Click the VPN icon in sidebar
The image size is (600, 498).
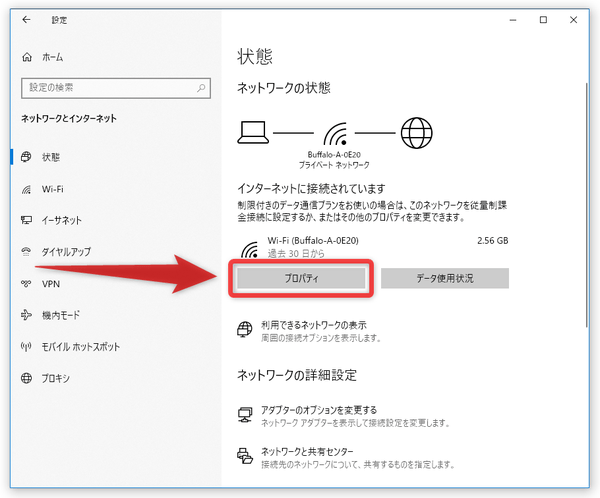coord(26,284)
